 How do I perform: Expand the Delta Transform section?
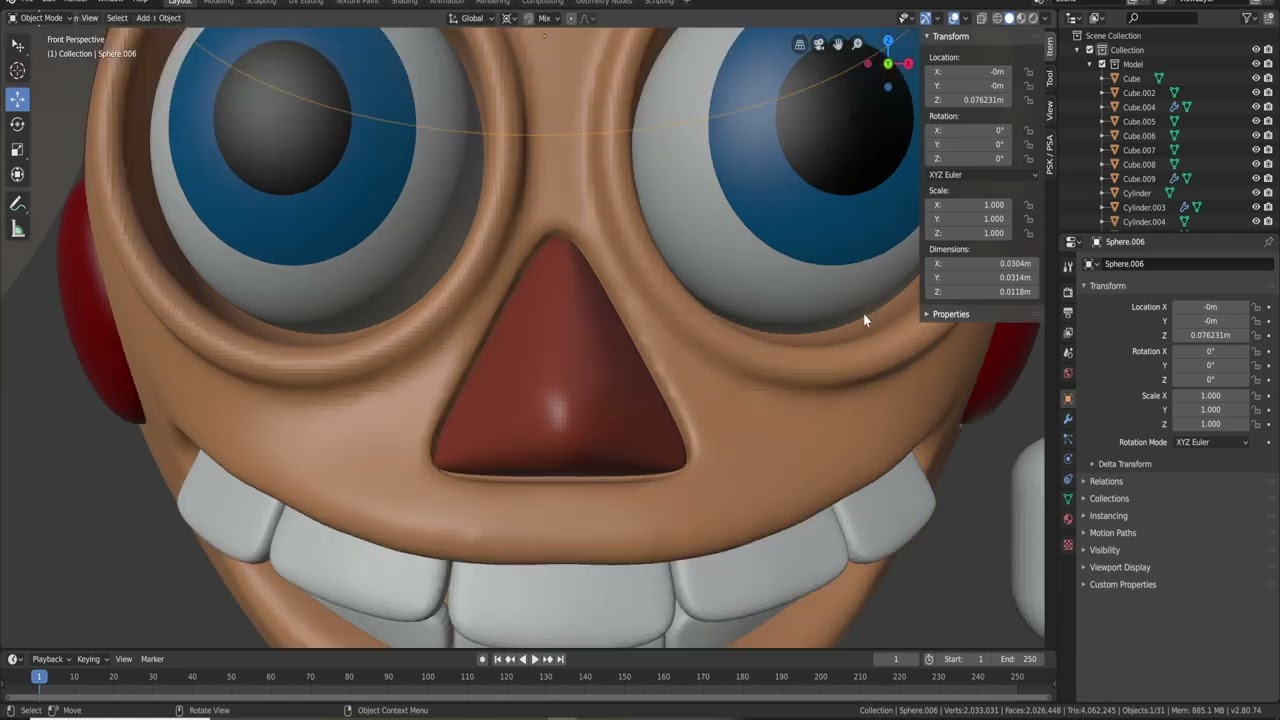click(x=1124, y=464)
